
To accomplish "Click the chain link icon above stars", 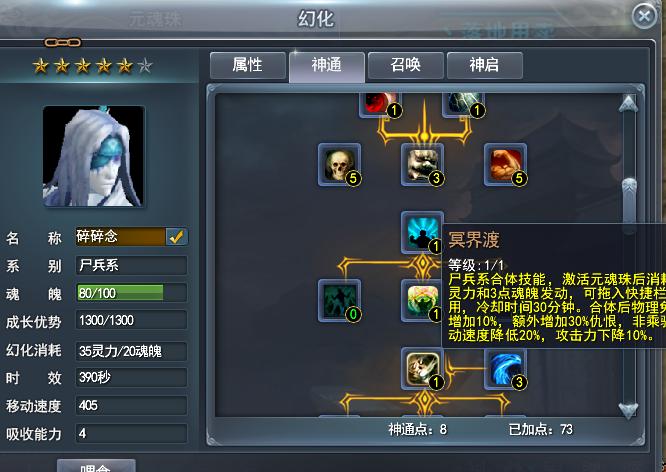I will point(62,42).
